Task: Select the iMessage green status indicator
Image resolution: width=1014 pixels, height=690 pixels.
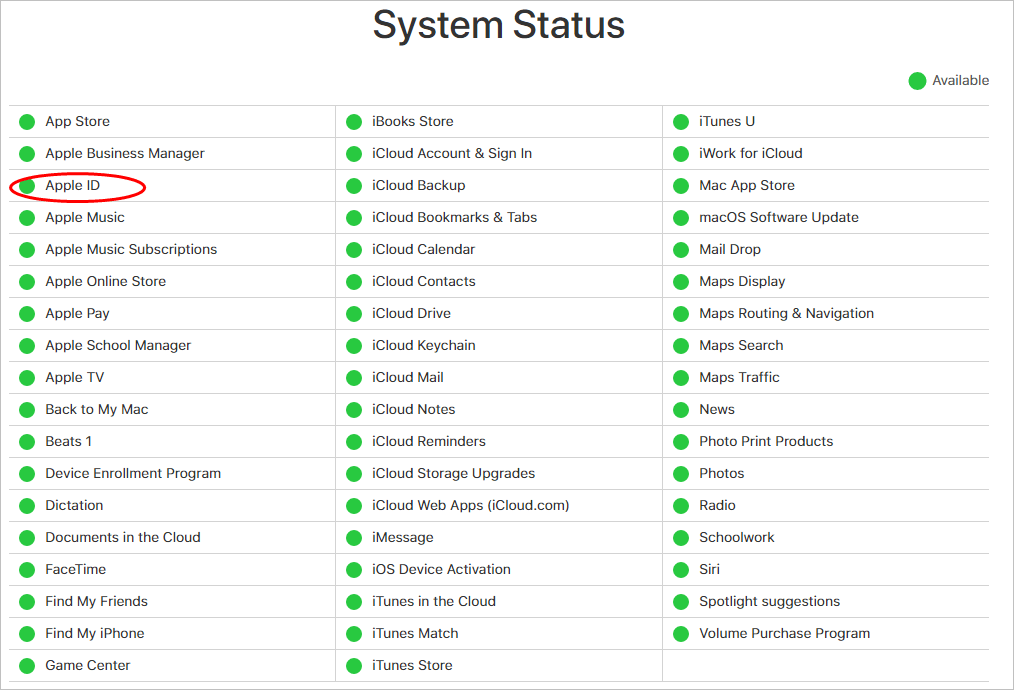Action: pyautogui.click(x=354, y=538)
